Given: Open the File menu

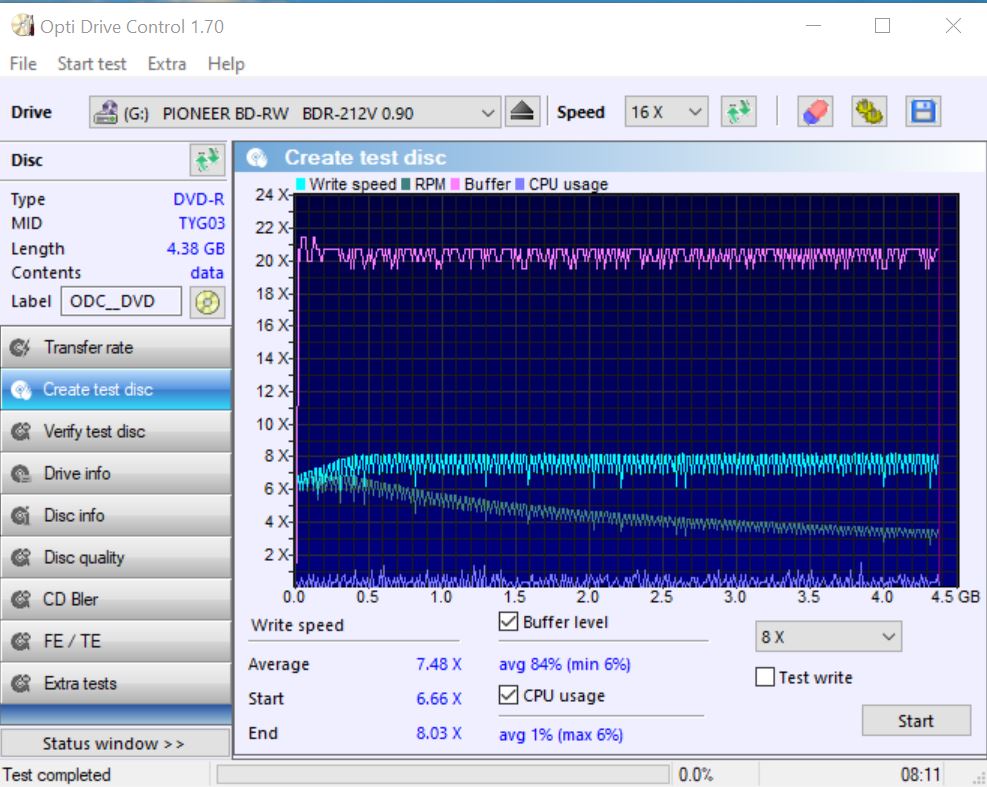Looking at the screenshot, I should click(x=23, y=64).
